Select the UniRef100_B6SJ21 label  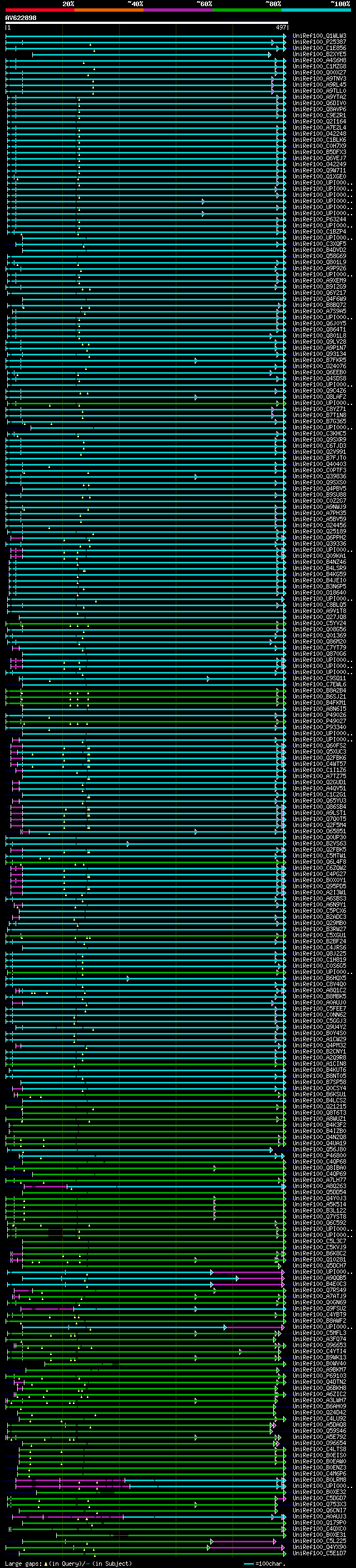[319, 696]
